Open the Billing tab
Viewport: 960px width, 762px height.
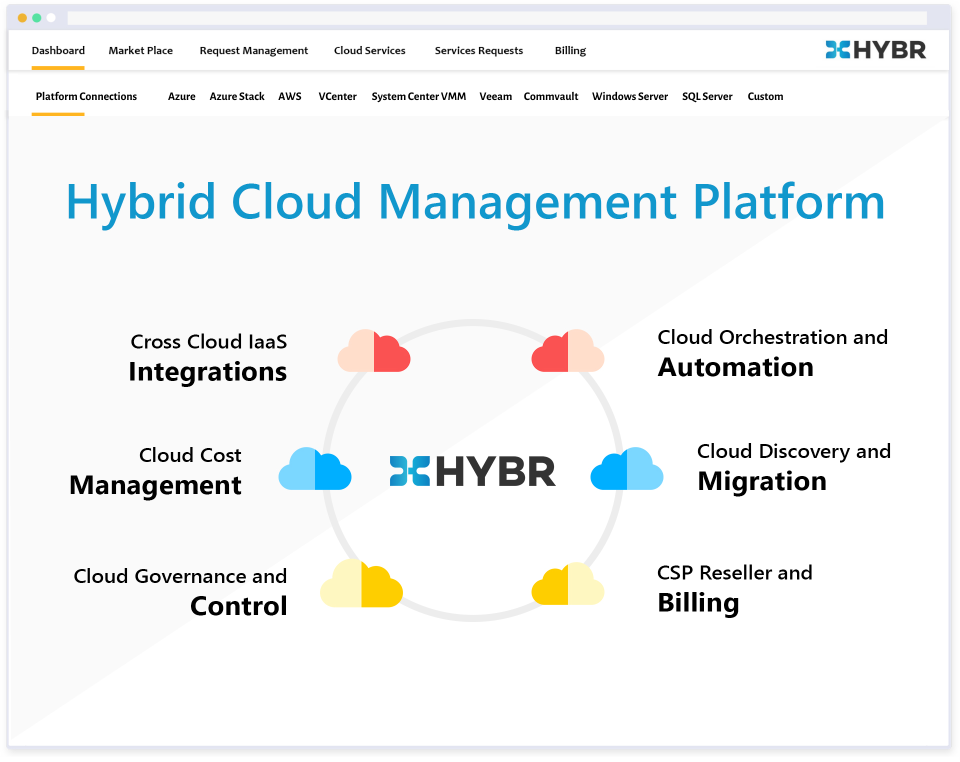click(570, 50)
